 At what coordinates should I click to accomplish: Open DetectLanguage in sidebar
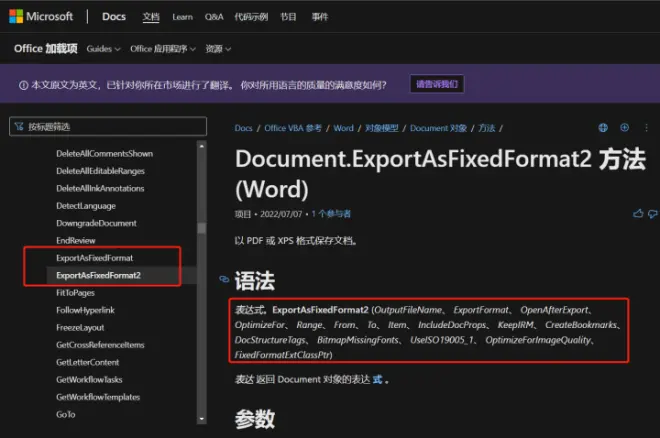click(86, 206)
